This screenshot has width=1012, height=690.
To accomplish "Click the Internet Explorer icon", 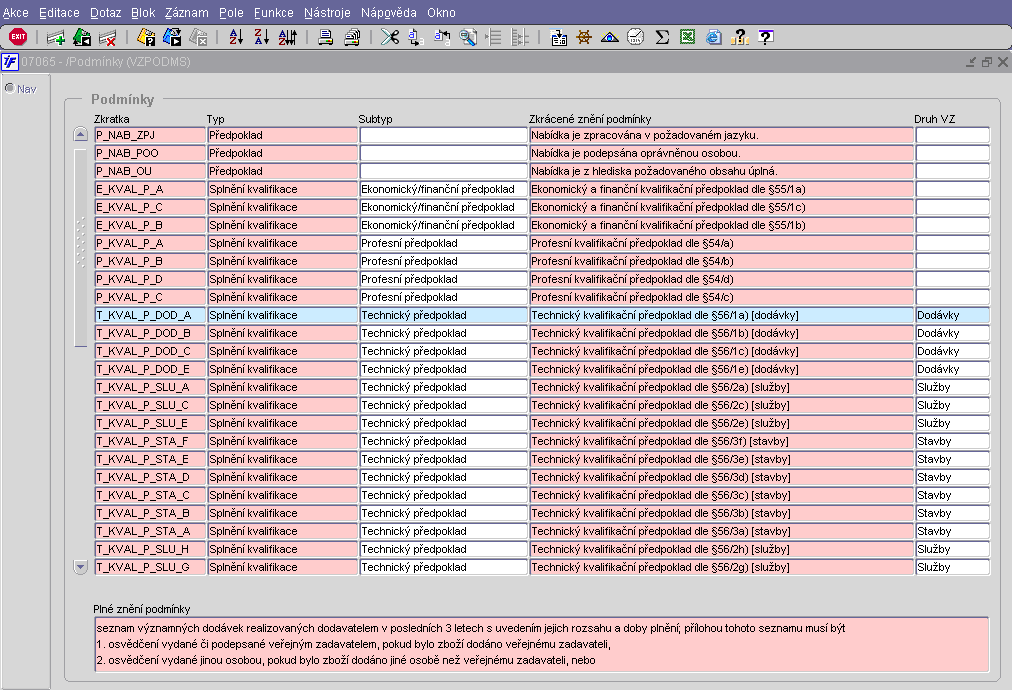I will [713, 37].
